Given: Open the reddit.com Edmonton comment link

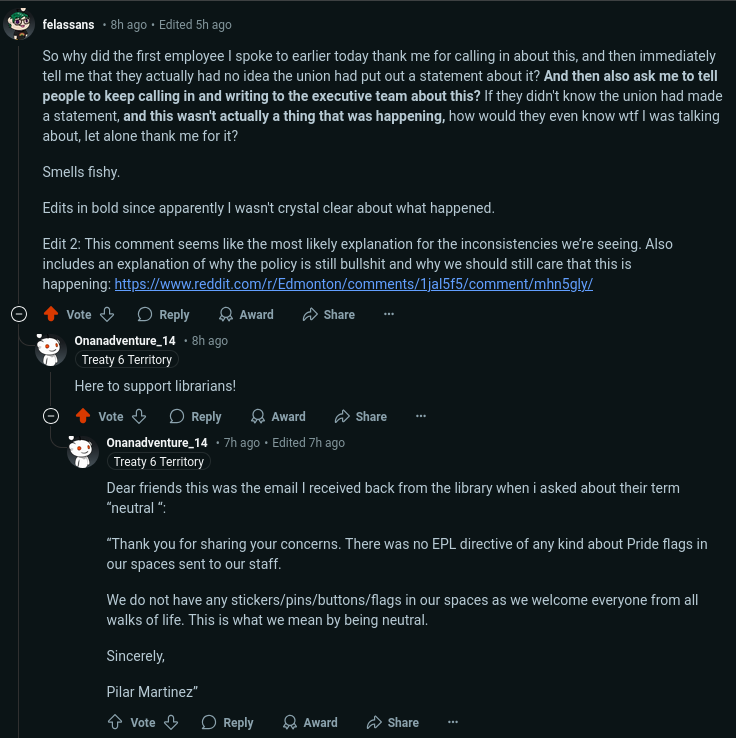Looking at the screenshot, I should (x=354, y=284).
